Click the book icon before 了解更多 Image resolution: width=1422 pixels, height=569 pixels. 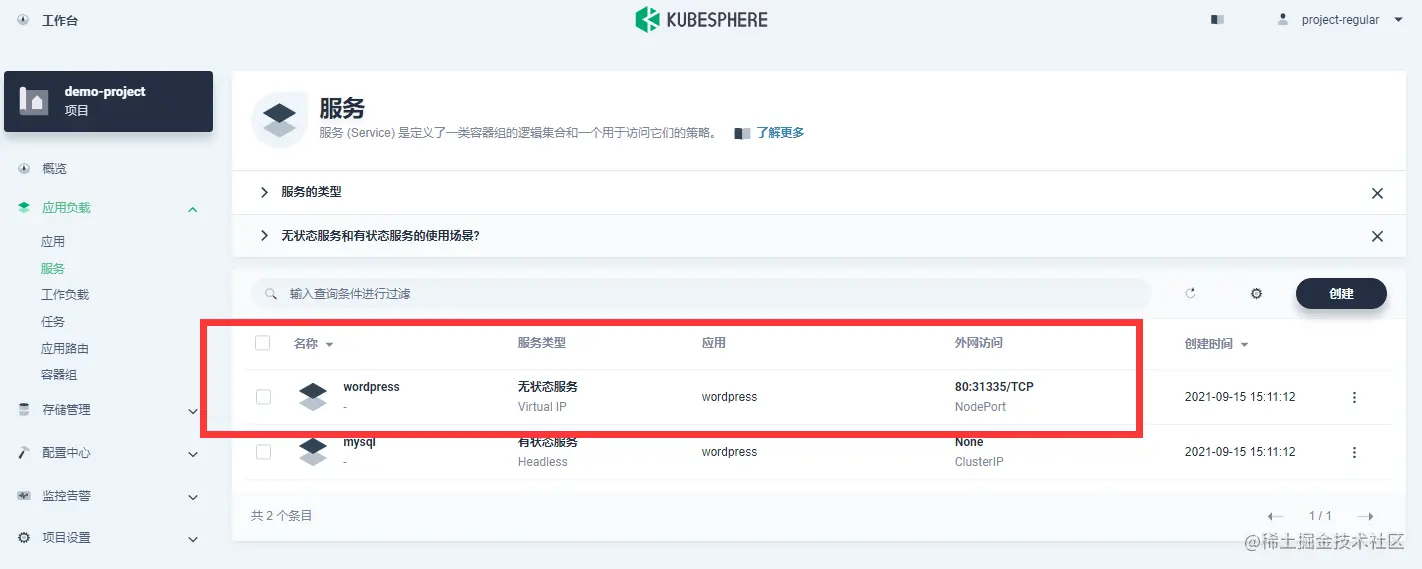click(742, 133)
